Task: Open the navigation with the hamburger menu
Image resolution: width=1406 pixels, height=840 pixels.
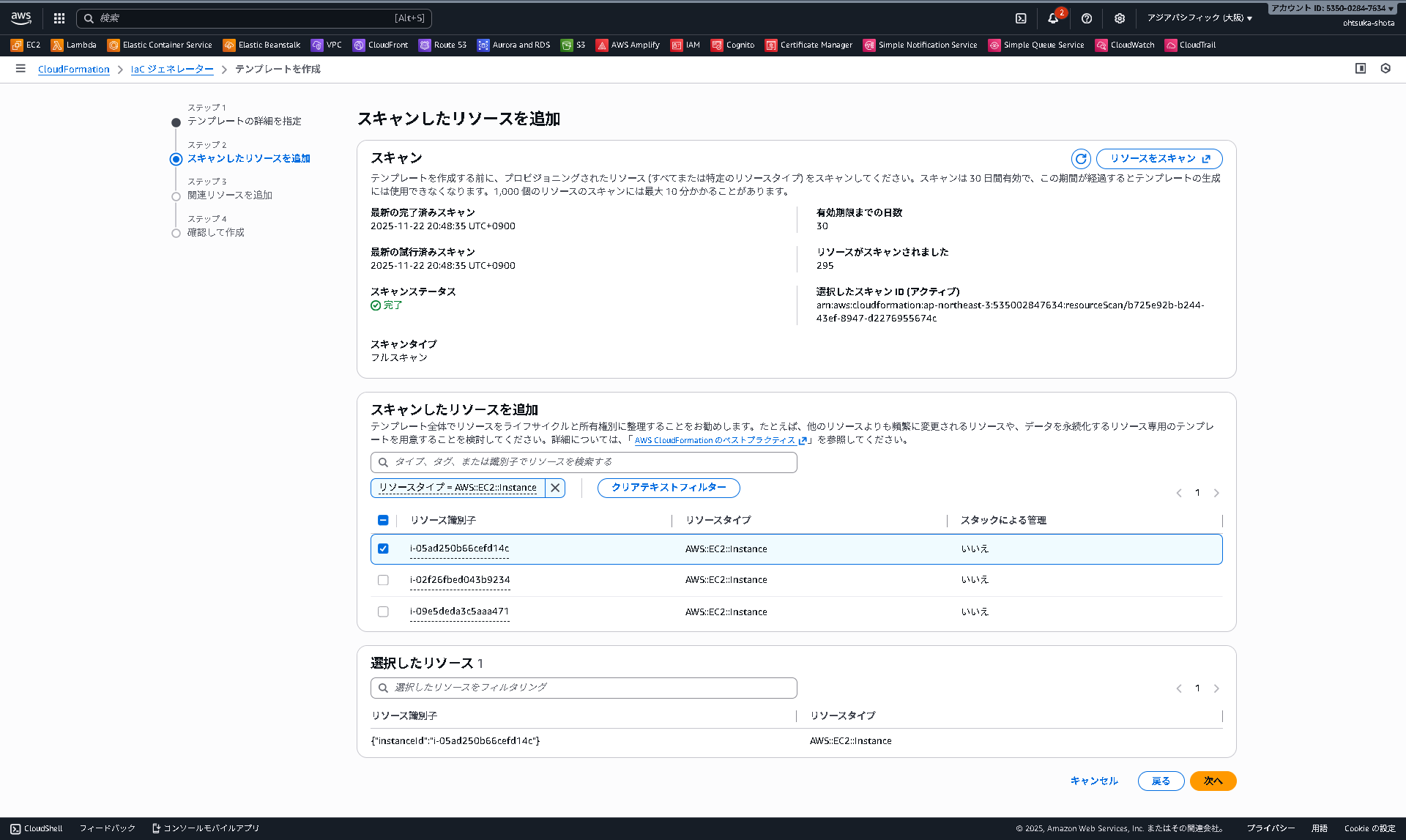Action: click(x=21, y=68)
